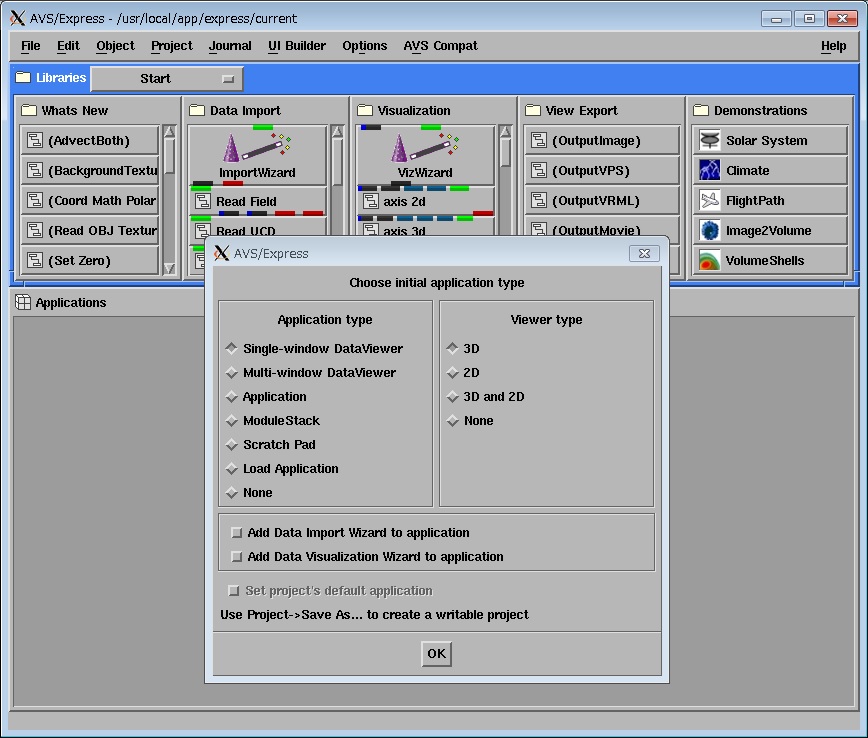Open the UI Builder menu
This screenshot has height=738, width=868.
(297, 46)
